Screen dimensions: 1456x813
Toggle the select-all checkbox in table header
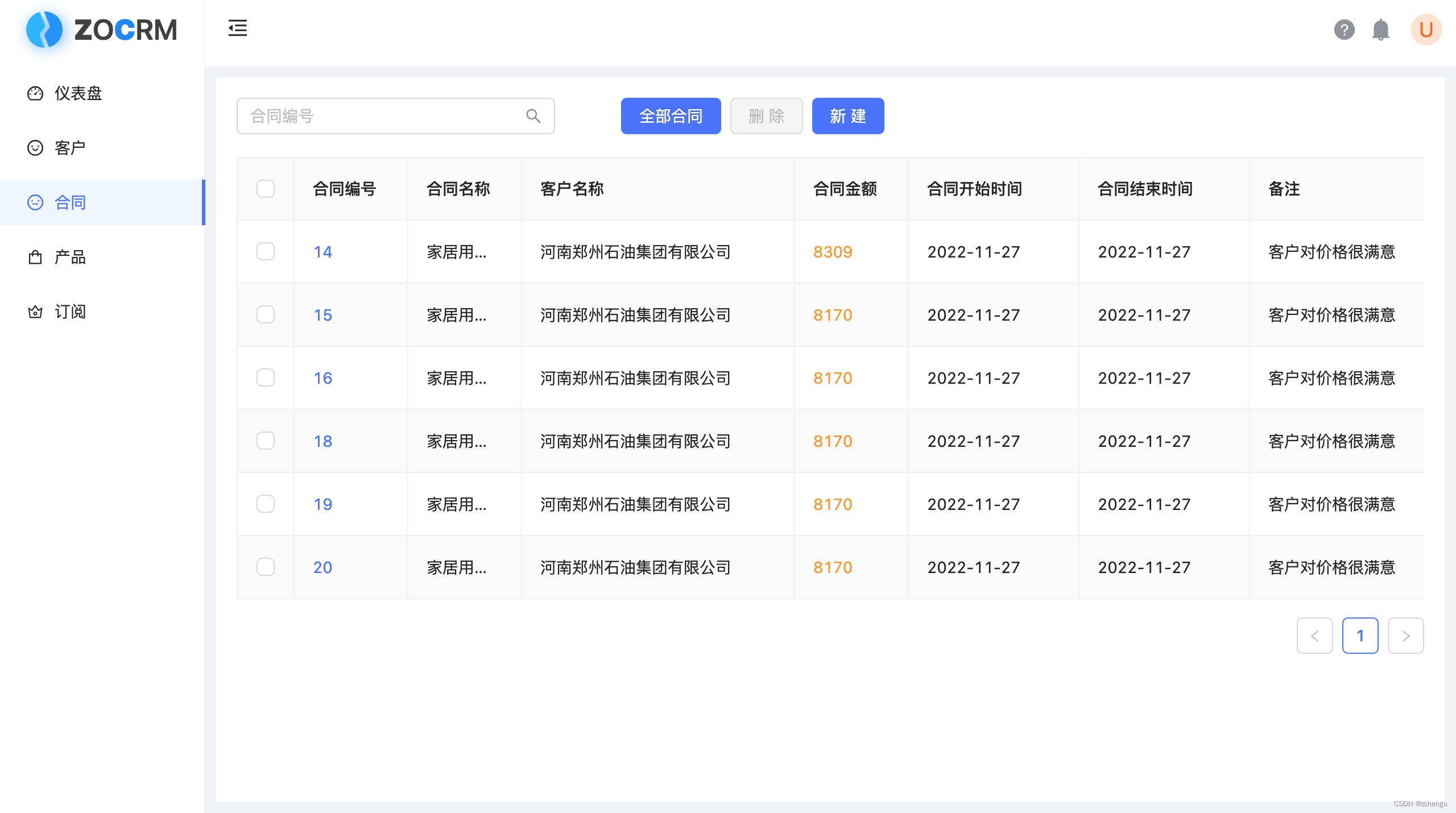point(265,189)
